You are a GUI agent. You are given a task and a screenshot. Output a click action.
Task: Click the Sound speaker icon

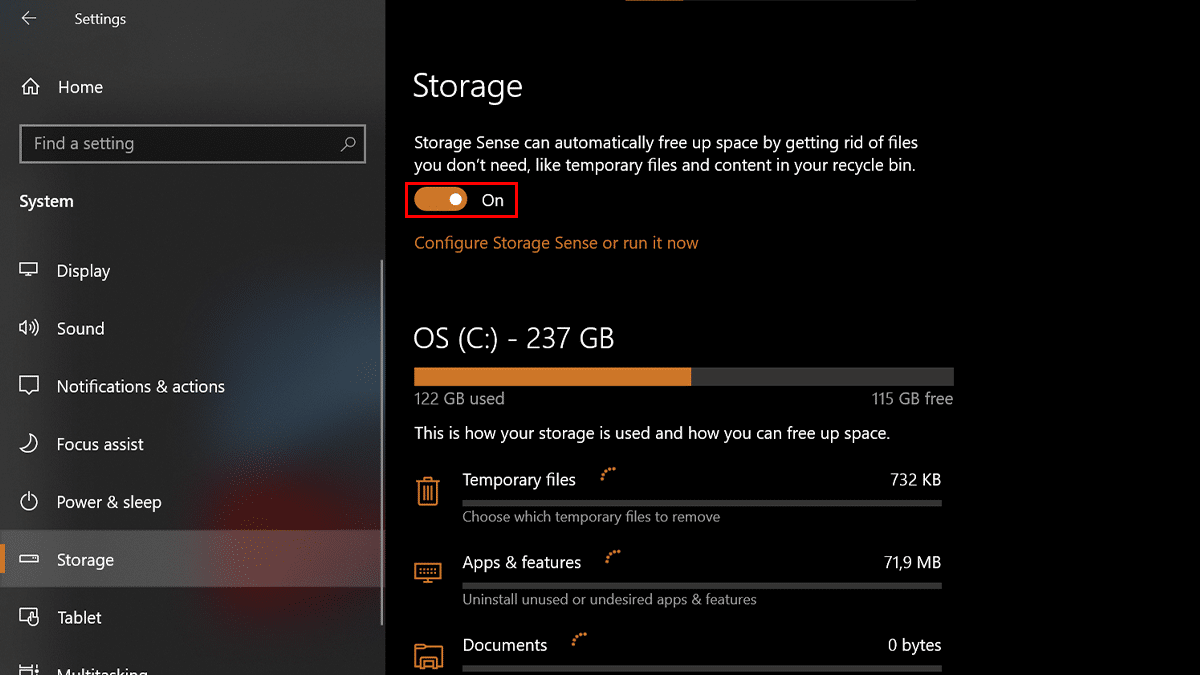(x=29, y=329)
